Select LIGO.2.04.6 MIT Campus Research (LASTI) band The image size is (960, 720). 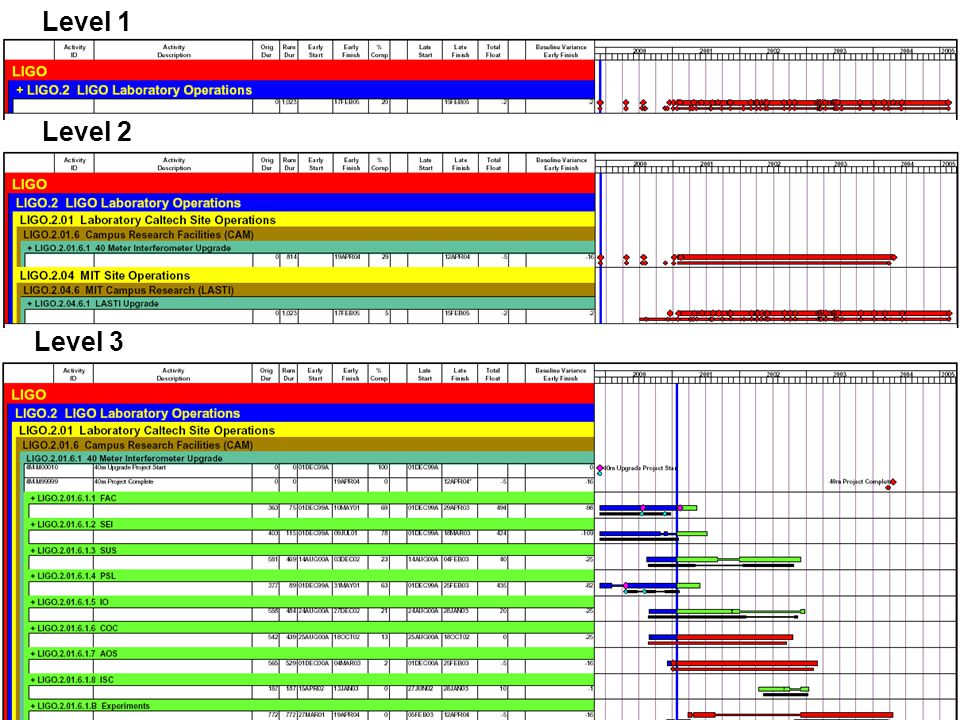307,290
